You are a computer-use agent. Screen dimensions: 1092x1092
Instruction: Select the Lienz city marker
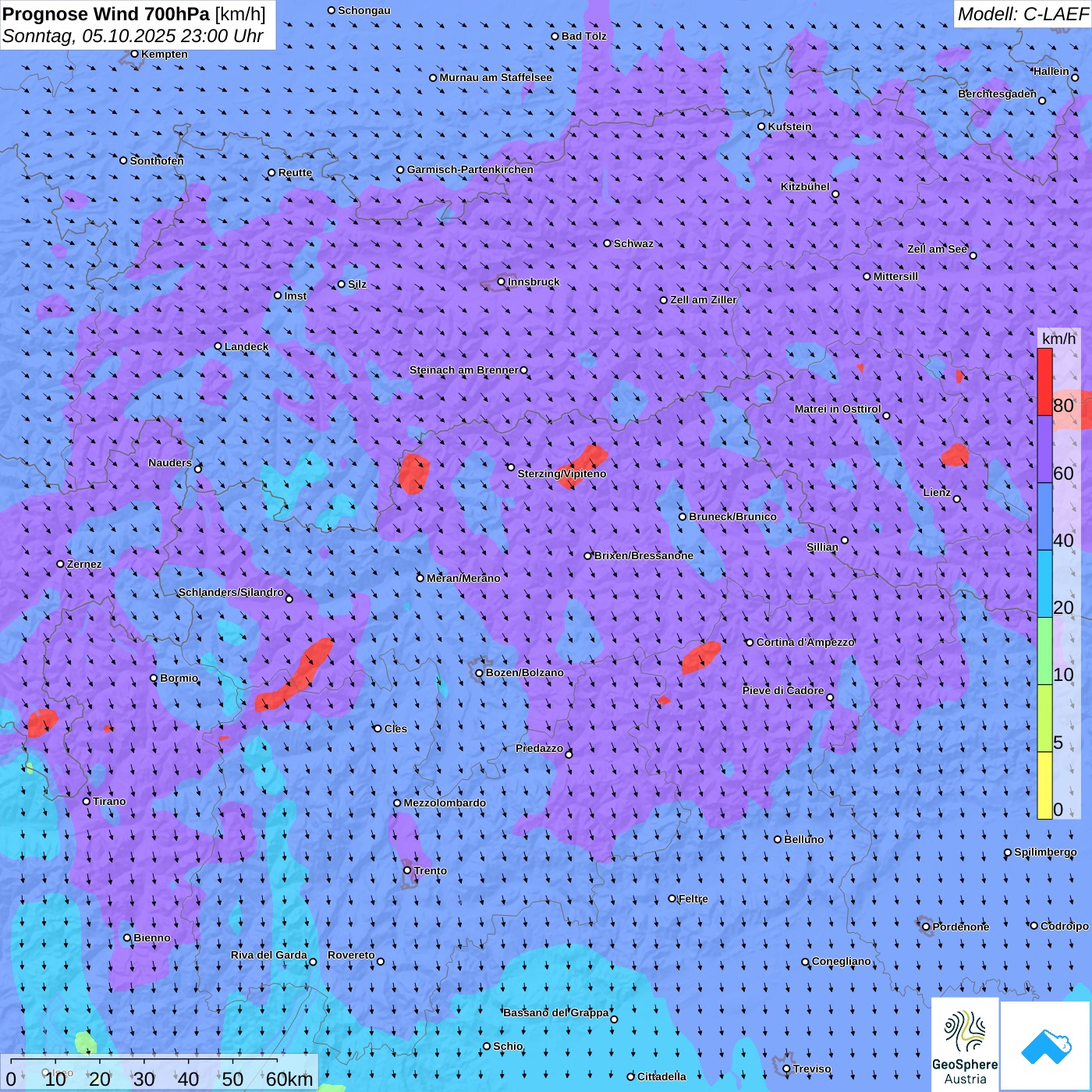pyautogui.click(x=957, y=499)
